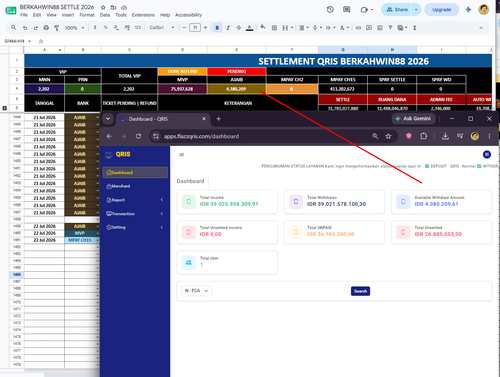Toggle italic formatting in Sheets
The height and width of the screenshot is (377, 500).
(228, 28)
